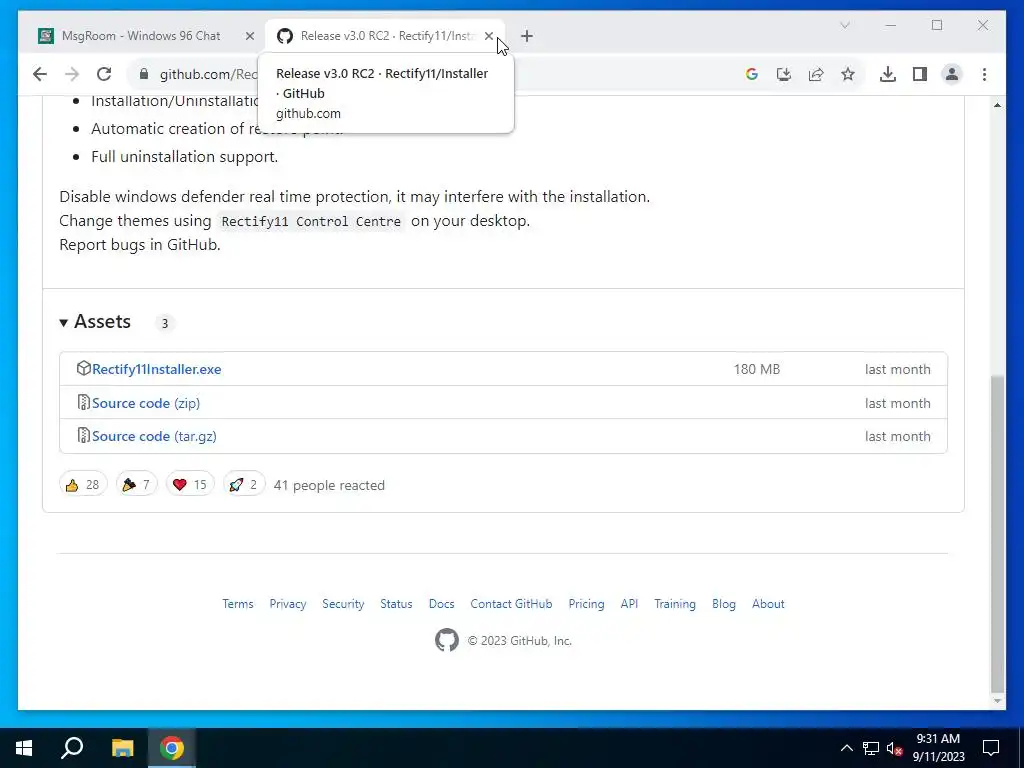Click the scrollbar up arrow
1024x768 pixels.
click(997, 104)
